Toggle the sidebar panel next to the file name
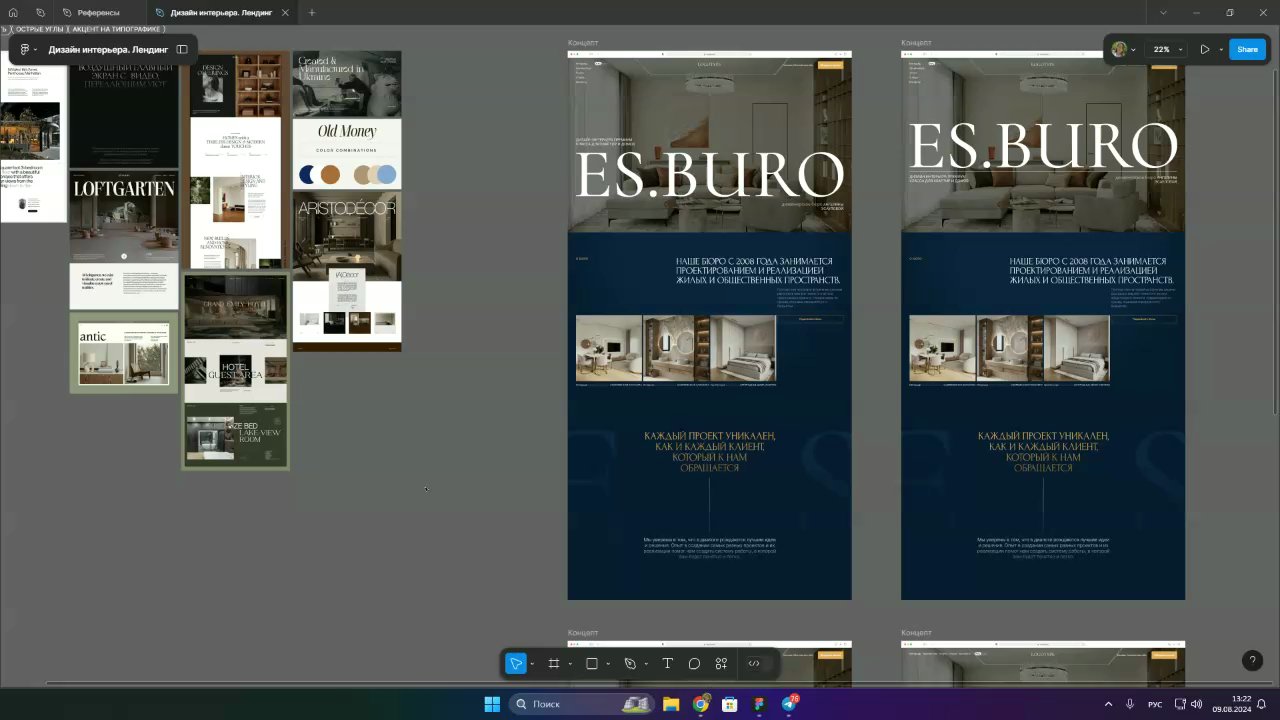 tap(182, 49)
